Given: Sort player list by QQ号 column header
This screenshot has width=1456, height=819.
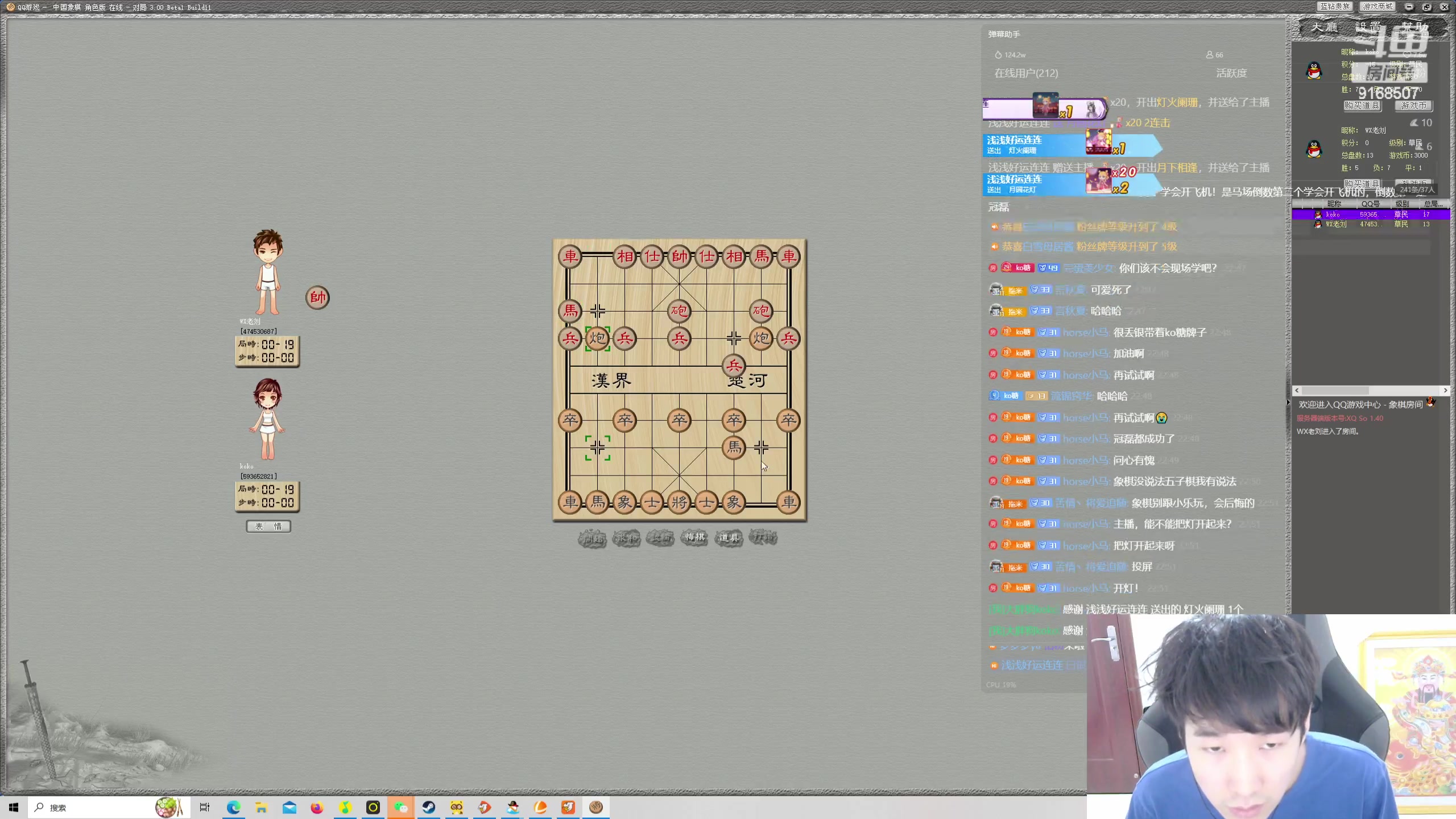Looking at the screenshot, I should [1370, 204].
